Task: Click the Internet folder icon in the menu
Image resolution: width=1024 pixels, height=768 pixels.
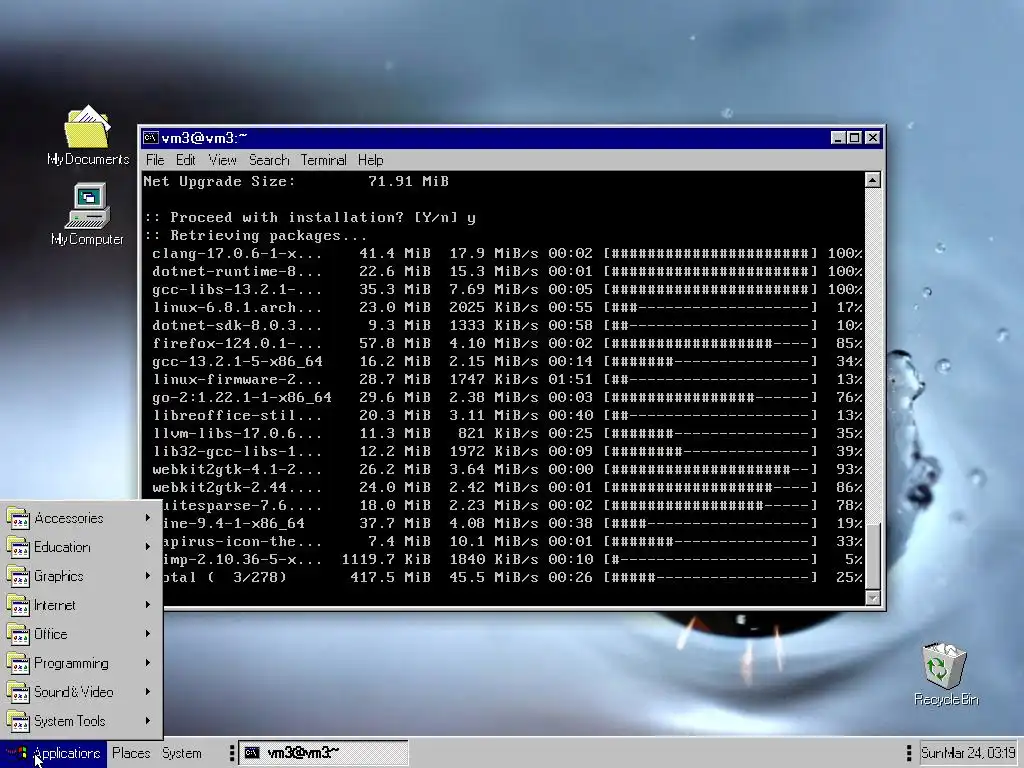Action: pyautogui.click(x=18, y=605)
